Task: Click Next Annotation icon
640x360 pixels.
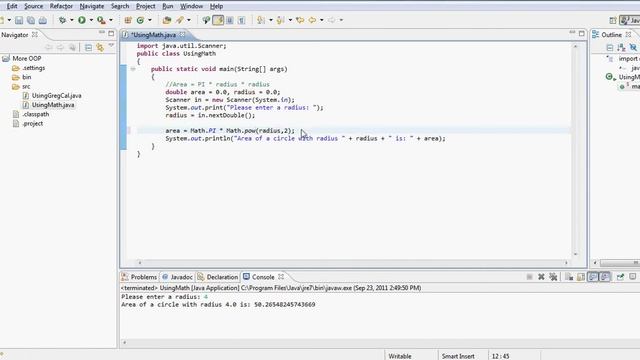Action: coord(261,20)
